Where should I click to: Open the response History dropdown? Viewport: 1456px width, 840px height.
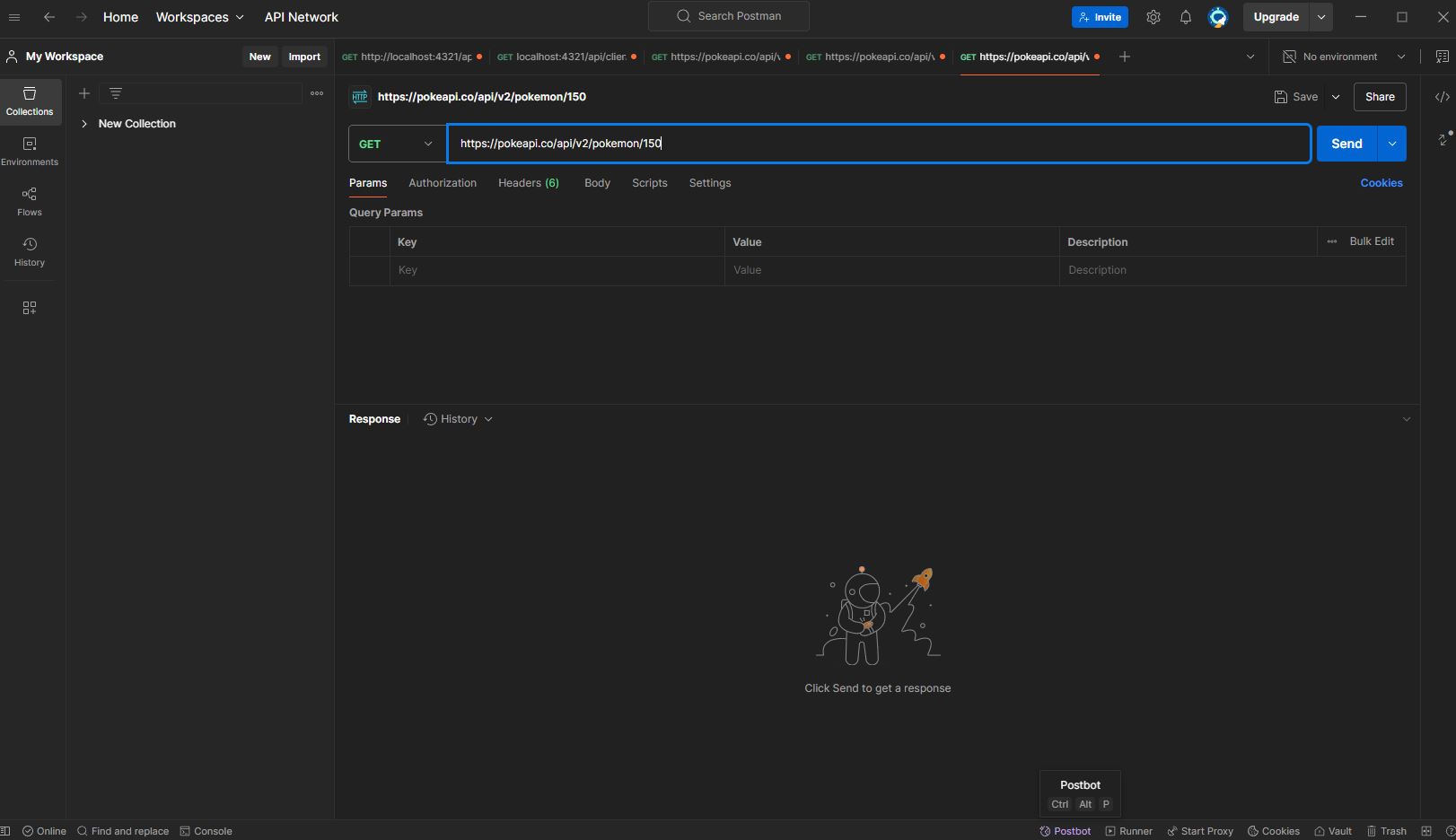point(458,419)
